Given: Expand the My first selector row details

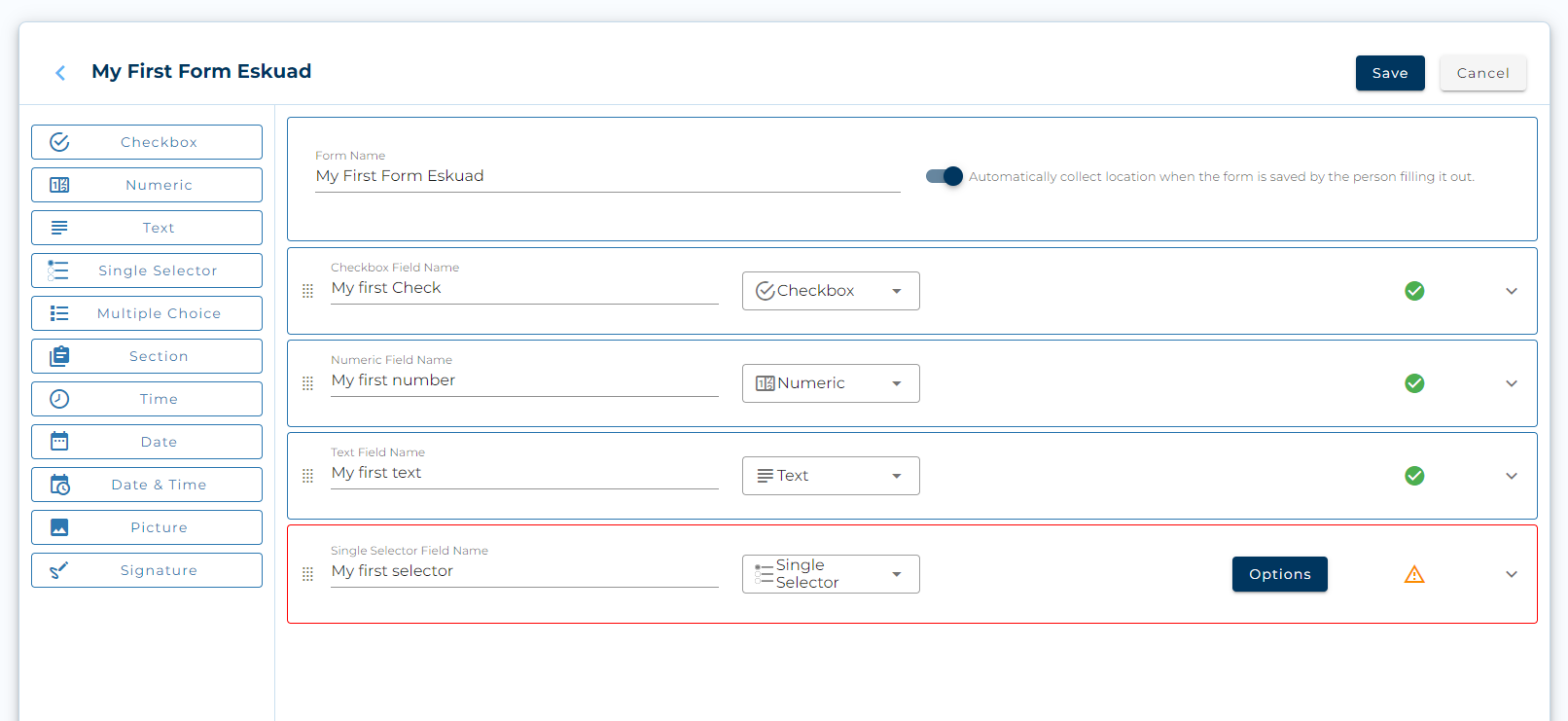Looking at the screenshot, I should tap(1511, 574).
